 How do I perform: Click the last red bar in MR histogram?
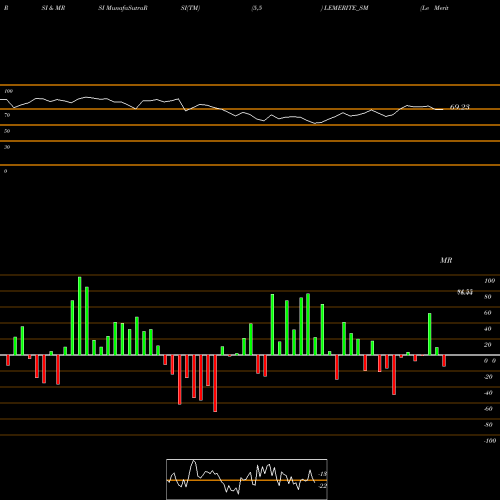[444, 361]
